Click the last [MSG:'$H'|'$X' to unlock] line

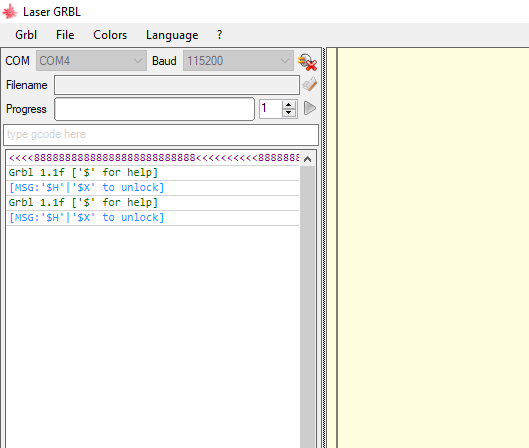[152, 218]
